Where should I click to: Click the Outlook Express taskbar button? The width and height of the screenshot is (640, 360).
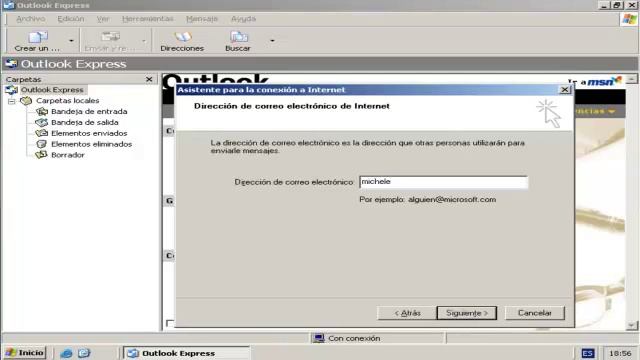(186, 353)
